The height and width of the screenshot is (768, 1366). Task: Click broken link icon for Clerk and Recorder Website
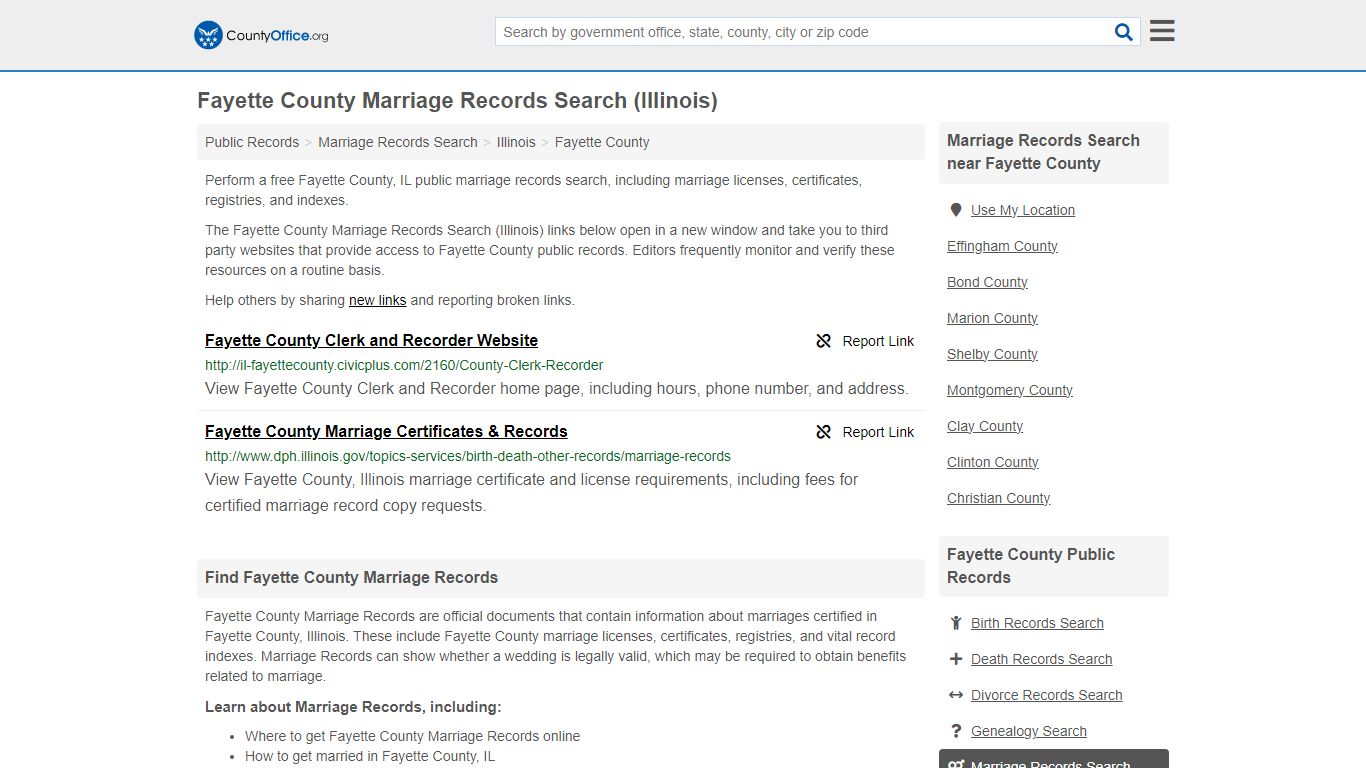[824, 341]
